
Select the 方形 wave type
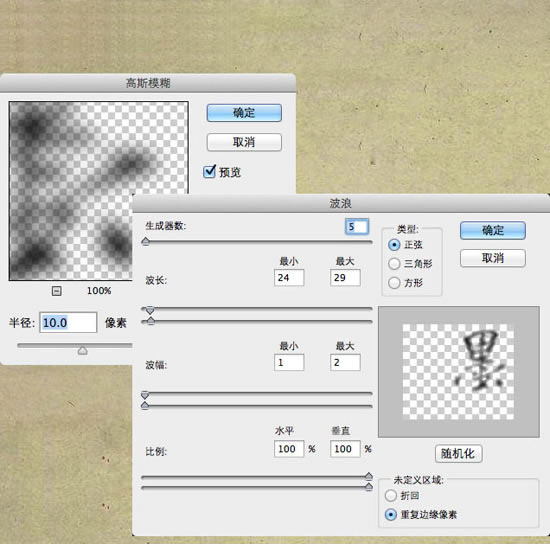coord(394,283)
